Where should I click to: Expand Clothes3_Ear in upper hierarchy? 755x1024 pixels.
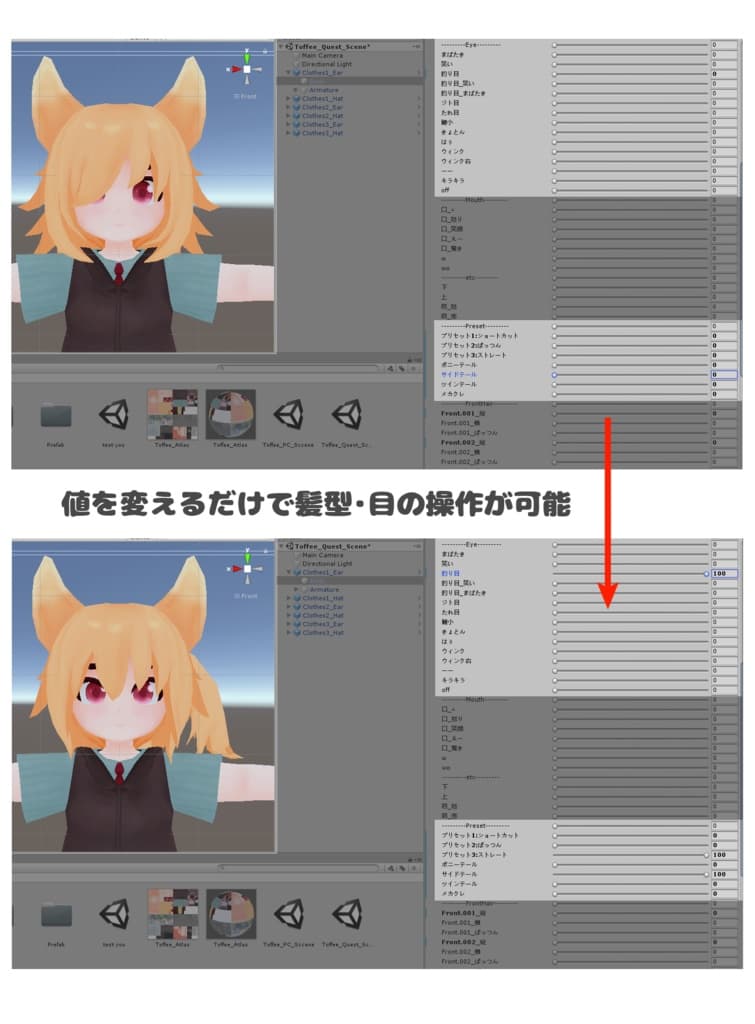(288, 124)
